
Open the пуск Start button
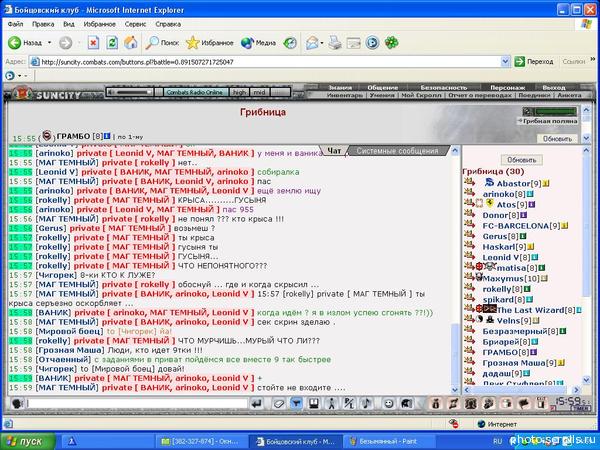(x=27, y=441)
